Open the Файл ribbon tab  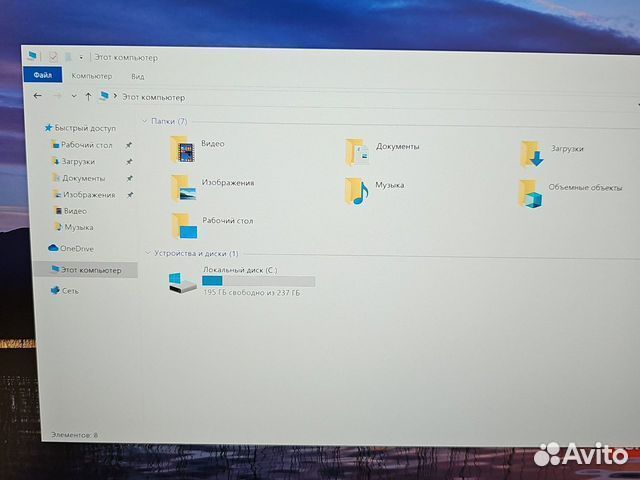[x=43, y=75]
